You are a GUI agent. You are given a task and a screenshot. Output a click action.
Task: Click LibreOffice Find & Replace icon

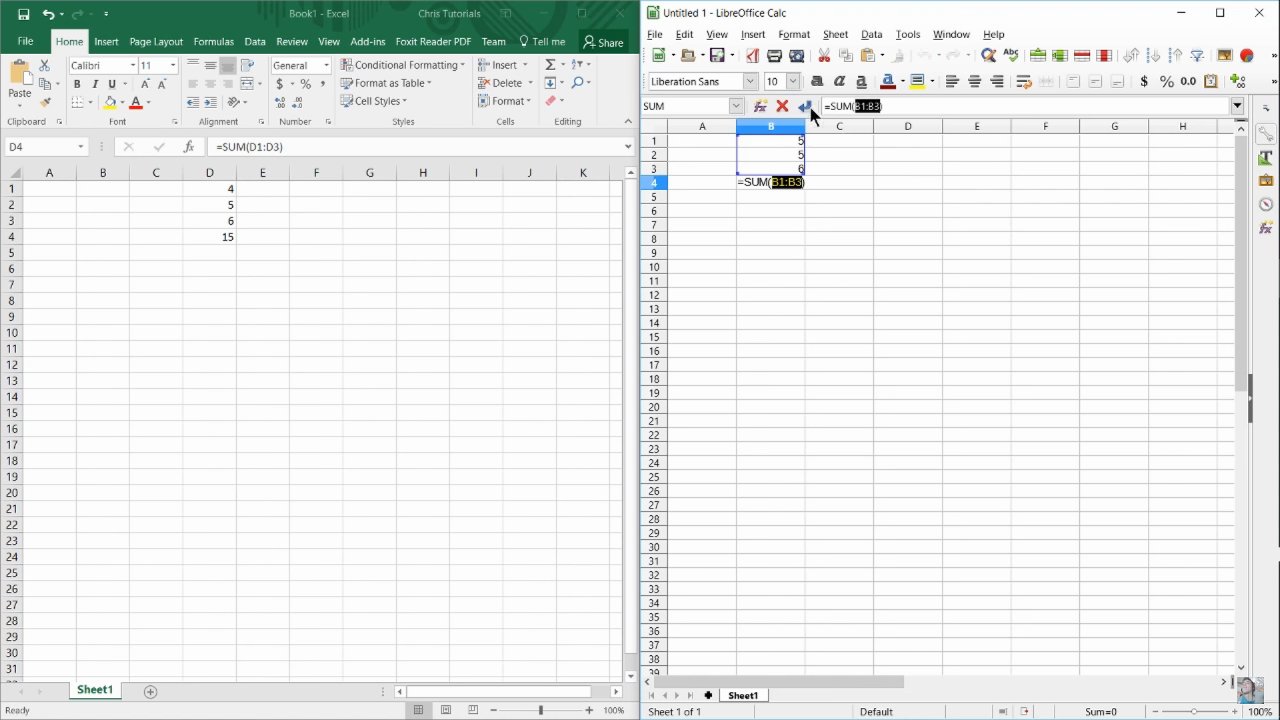(x=988, y=56)
